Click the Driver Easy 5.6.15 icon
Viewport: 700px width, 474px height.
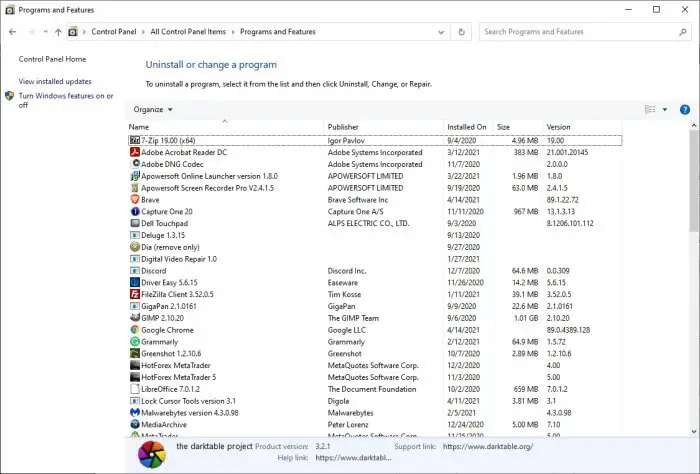135,282
